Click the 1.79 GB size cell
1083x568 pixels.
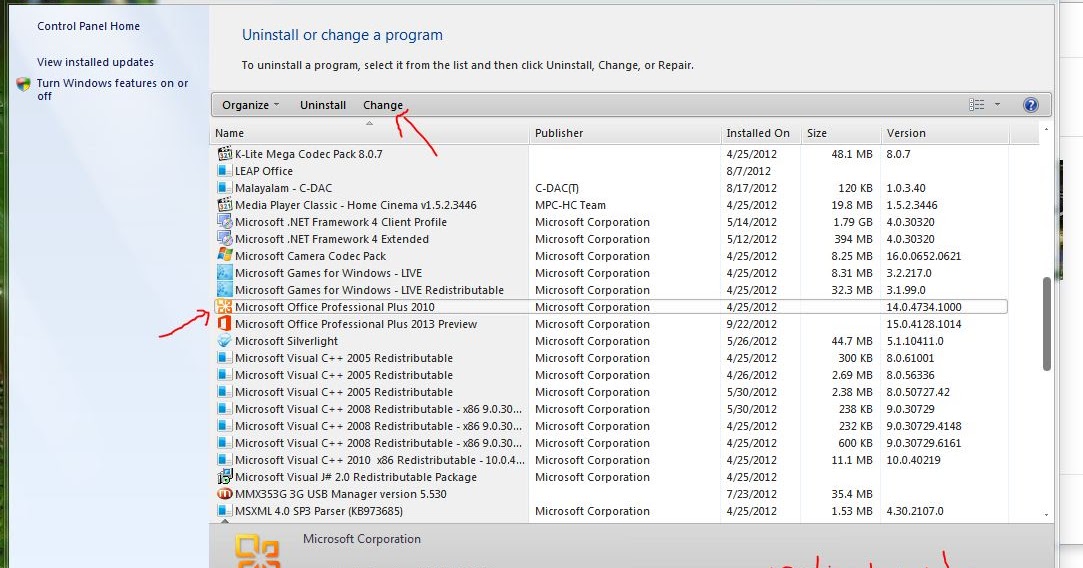pos(852,222)
